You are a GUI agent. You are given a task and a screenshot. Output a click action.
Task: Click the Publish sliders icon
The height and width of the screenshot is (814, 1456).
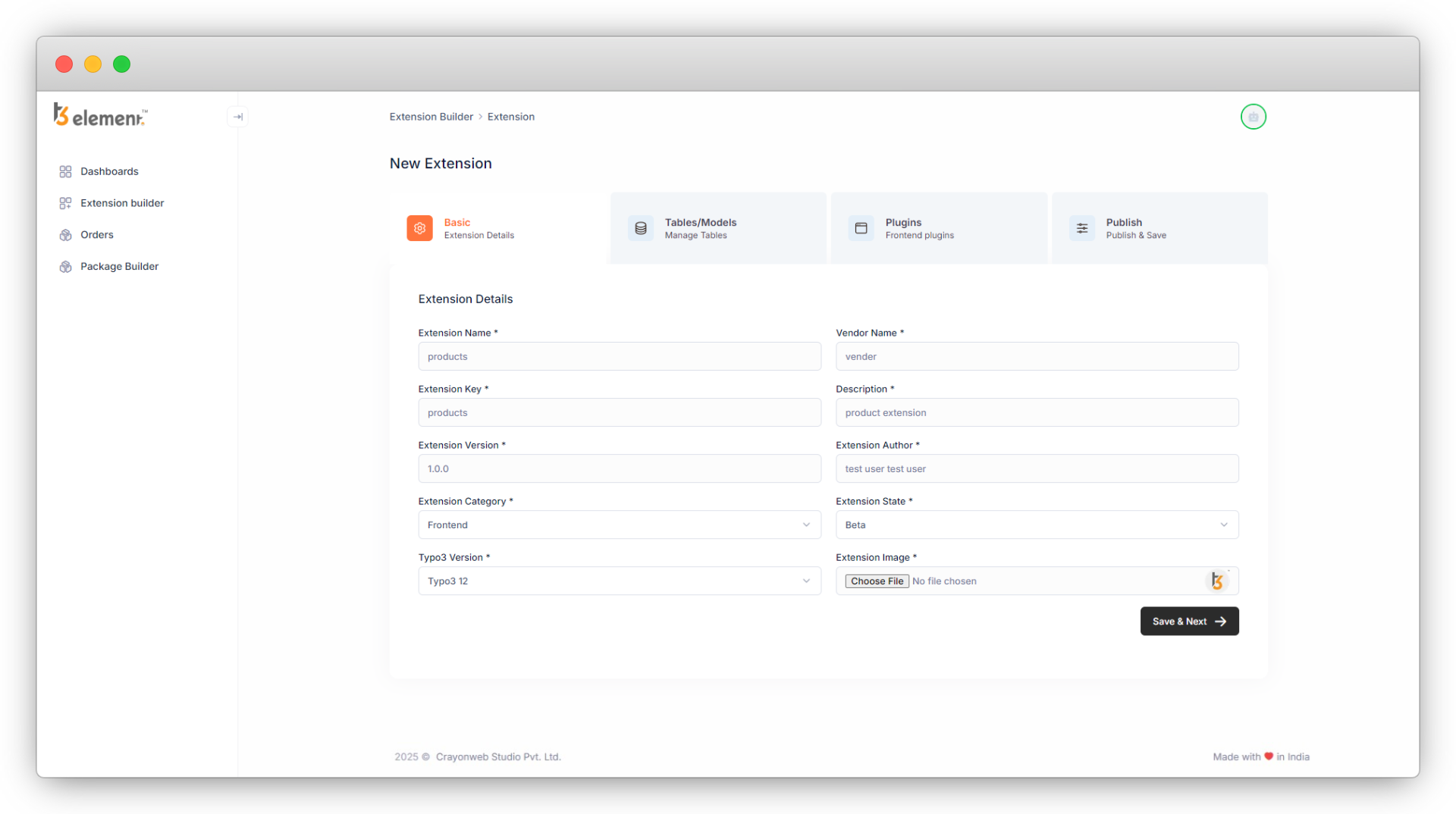coord(1081,228)
